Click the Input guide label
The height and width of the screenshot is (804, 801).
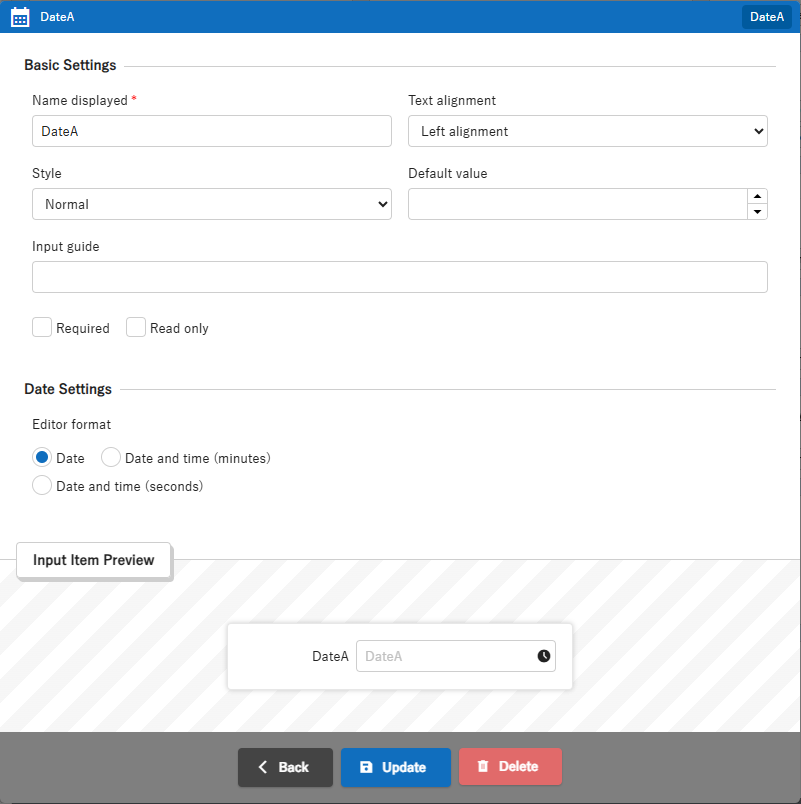point(66,247)
